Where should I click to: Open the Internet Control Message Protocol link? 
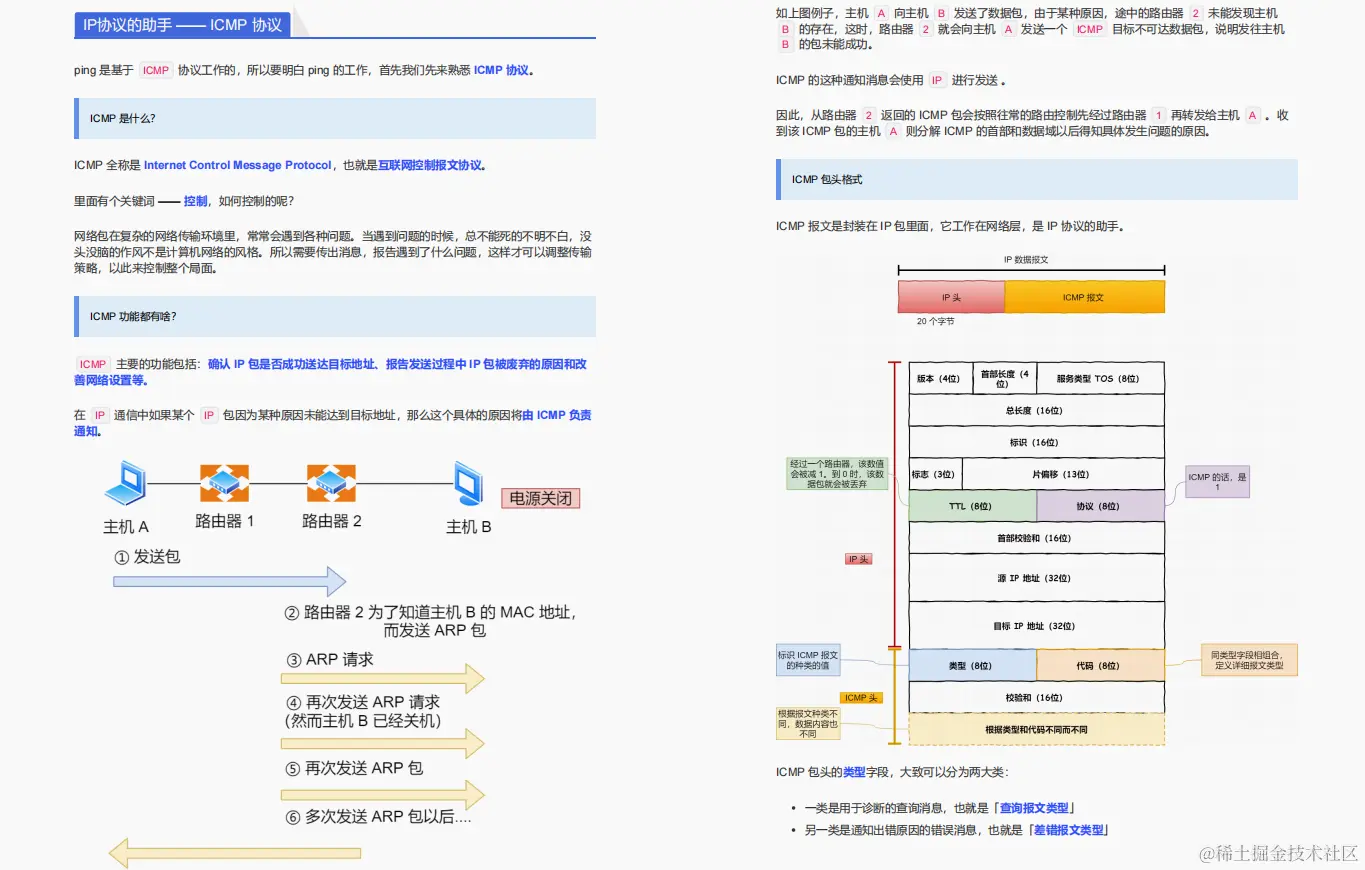[239, 165]
